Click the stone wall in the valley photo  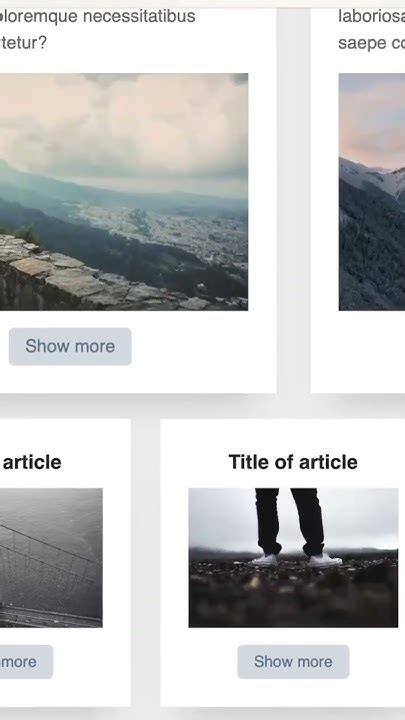click(69, 280)
